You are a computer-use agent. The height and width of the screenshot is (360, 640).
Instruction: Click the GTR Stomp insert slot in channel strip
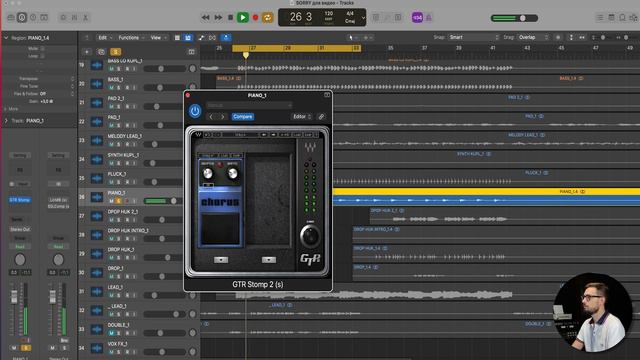[20, 200]
